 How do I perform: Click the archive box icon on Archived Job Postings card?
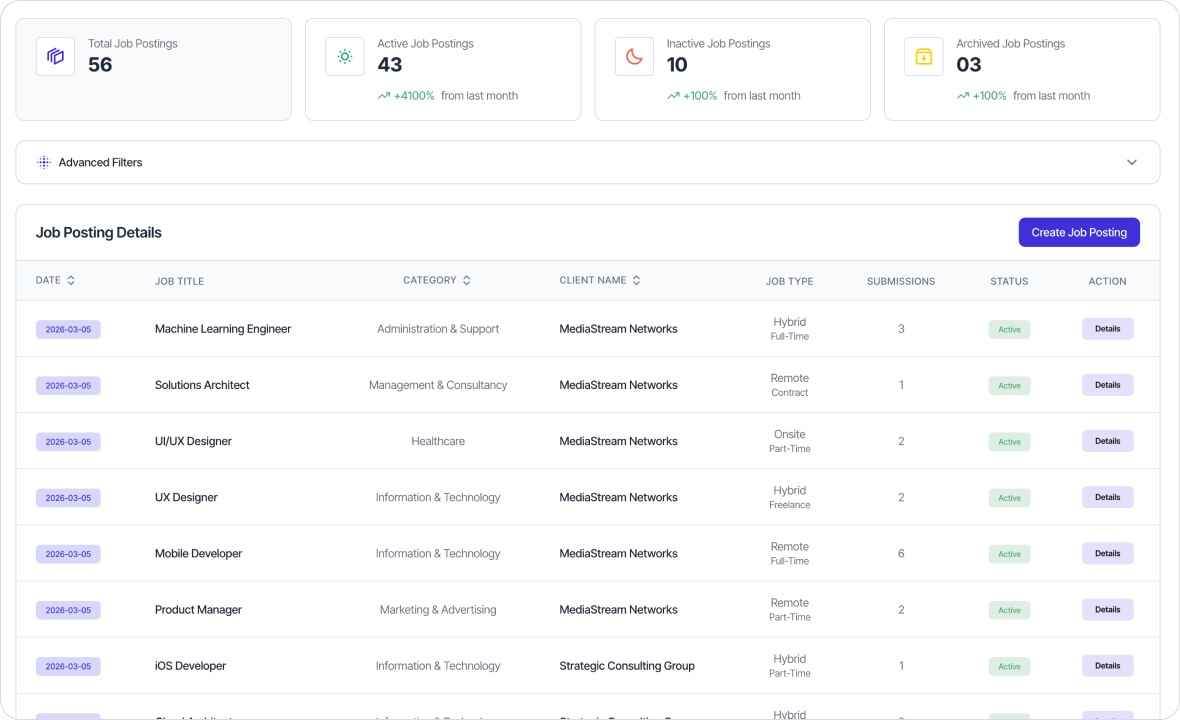pyautogui.click(x=923, y=56)
